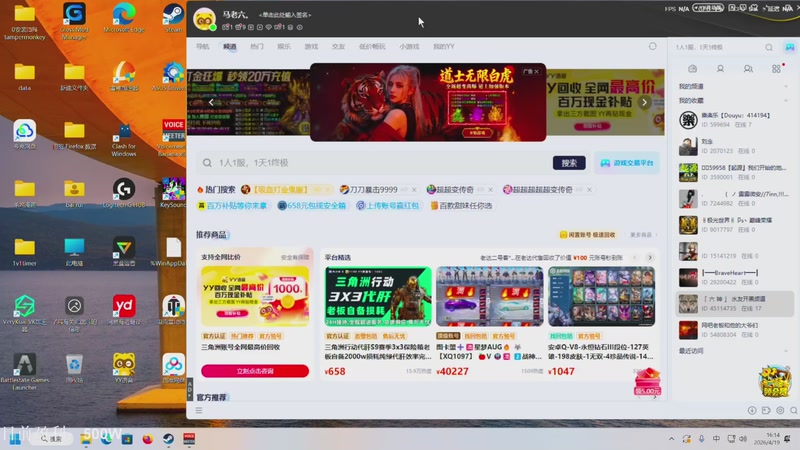Click the taskbar search box

(x=51, y=439)
